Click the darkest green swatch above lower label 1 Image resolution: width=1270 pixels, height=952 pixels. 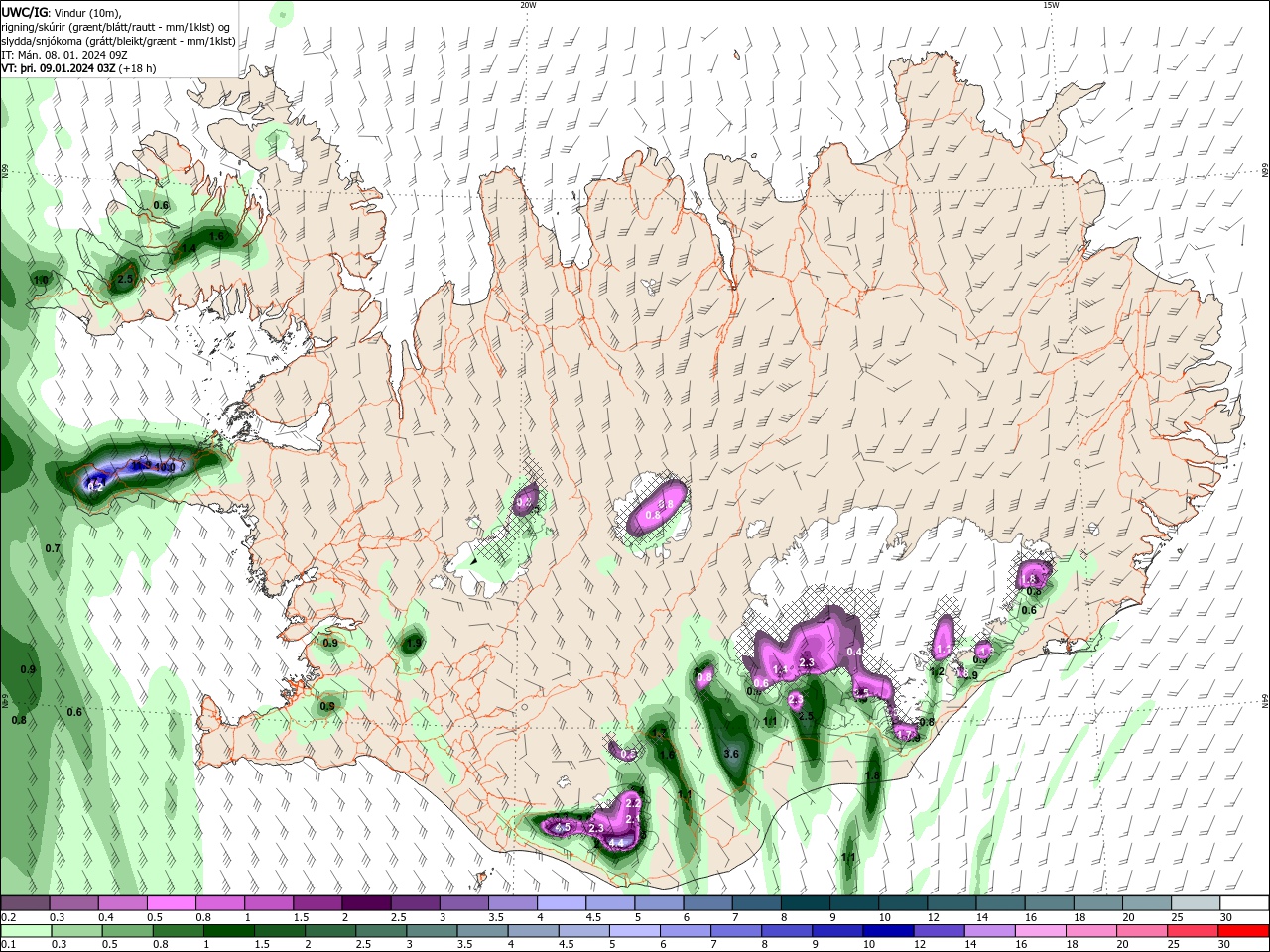point(228,931)
